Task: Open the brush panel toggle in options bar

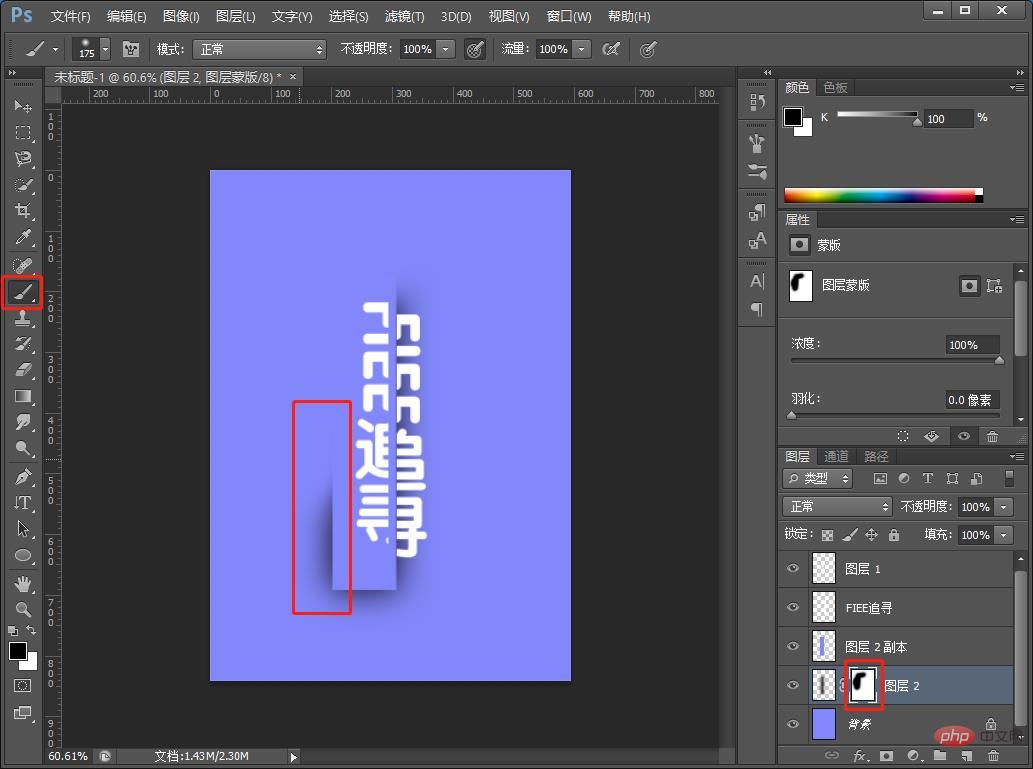Action: click(131, 49)
